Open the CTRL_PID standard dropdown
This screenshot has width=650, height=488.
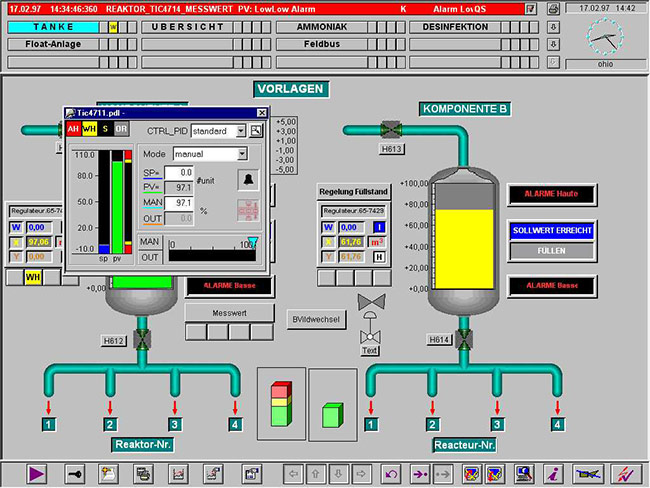[x=241, y=131]
